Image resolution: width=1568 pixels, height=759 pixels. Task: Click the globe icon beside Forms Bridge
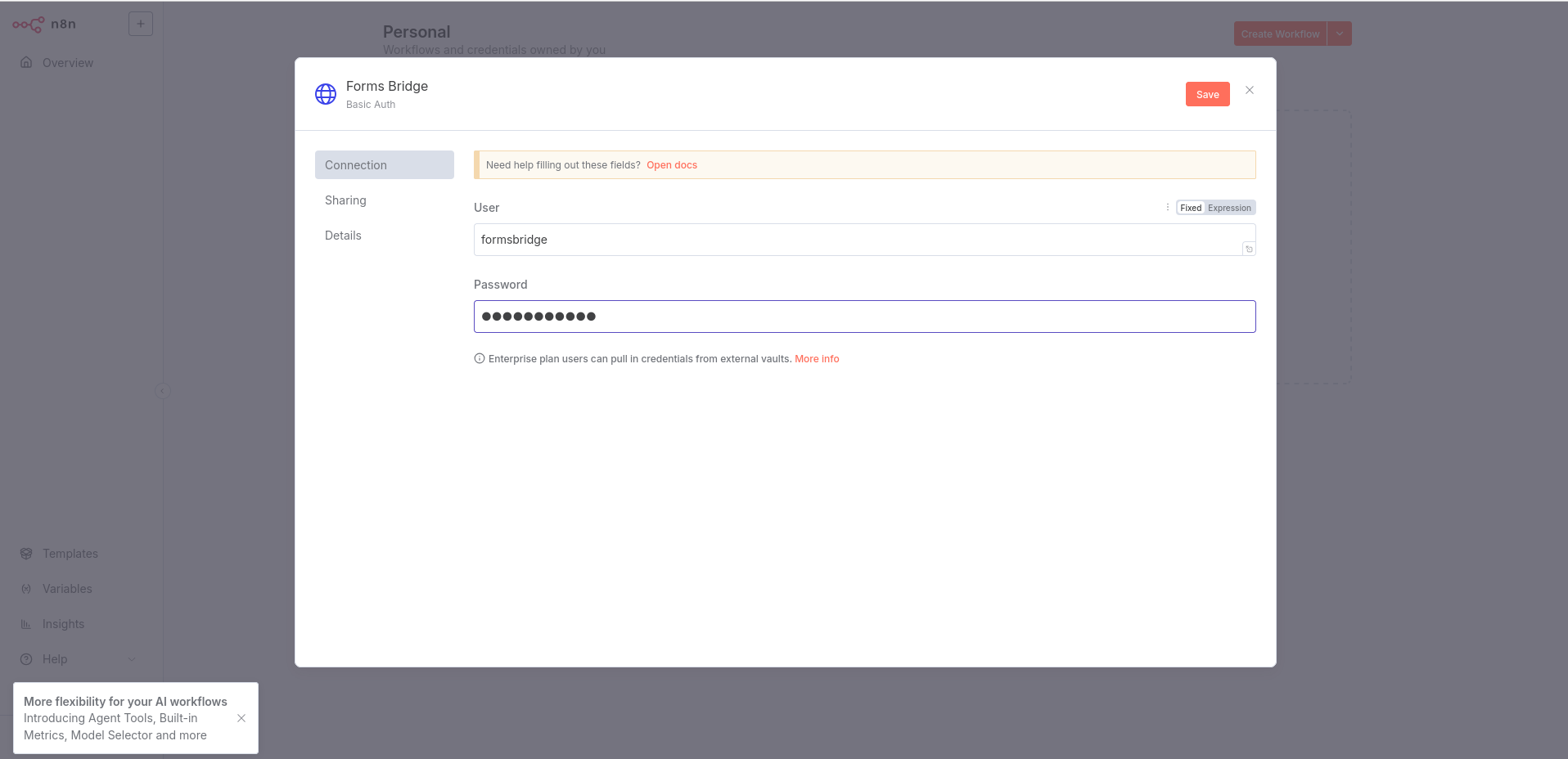click(x=325, y=93)
